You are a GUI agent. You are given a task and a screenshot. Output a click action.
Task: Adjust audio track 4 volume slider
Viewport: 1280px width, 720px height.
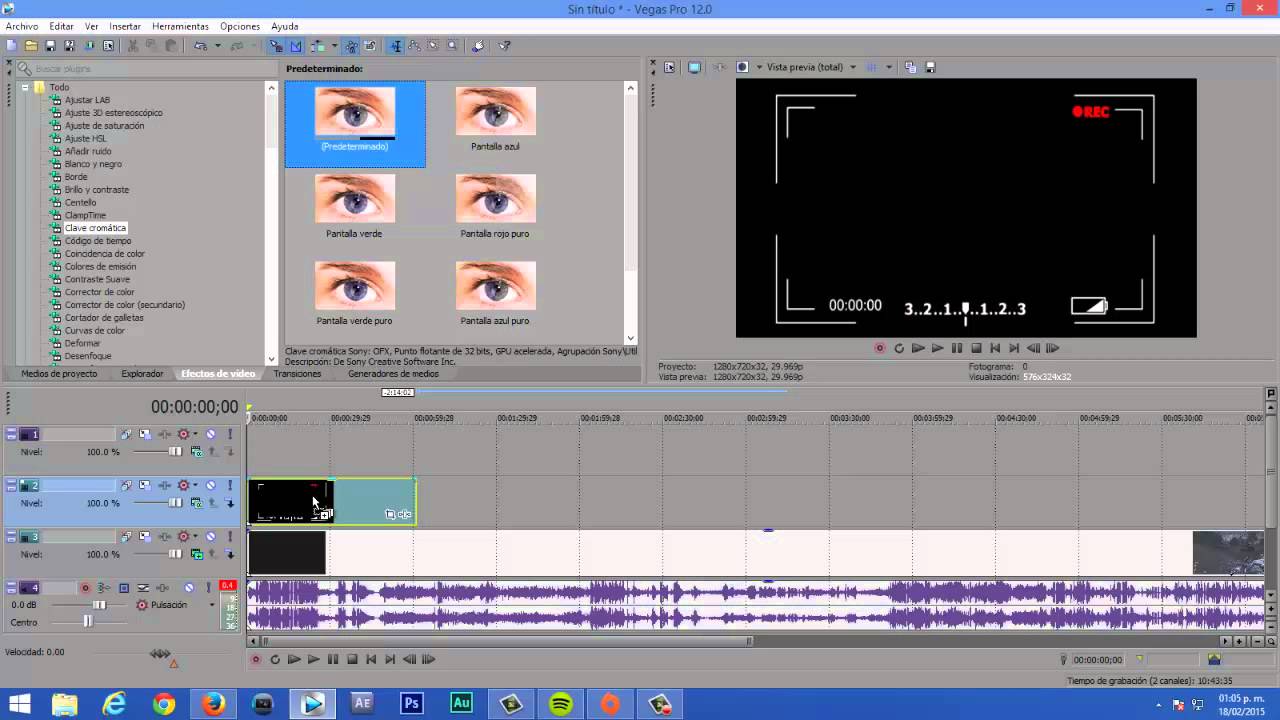pyautogui.click(x=99, y=605)
